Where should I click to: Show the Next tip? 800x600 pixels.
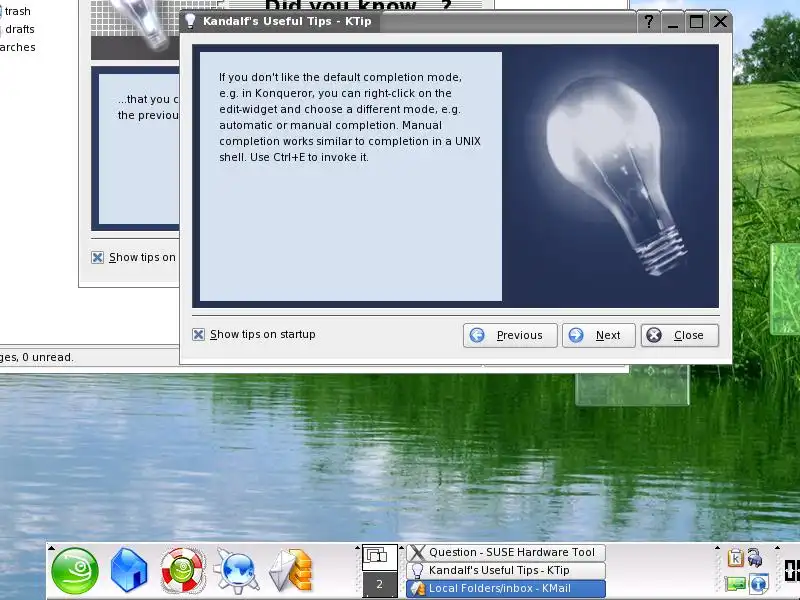[x=598, y=335]
